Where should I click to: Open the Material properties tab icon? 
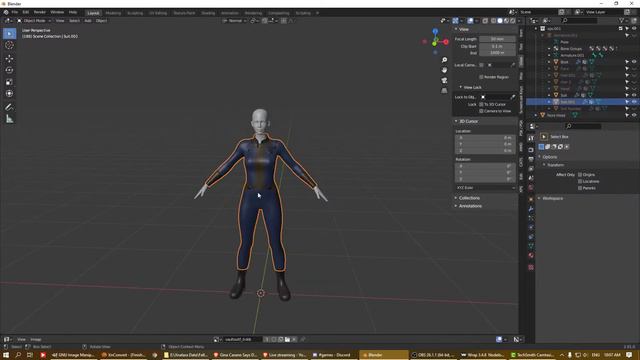531,256
